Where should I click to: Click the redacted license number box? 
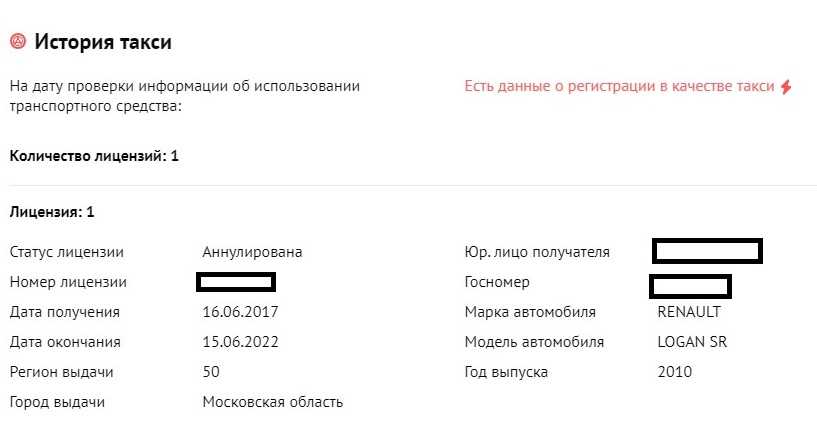pyautogui.click(x=237, y=282)
